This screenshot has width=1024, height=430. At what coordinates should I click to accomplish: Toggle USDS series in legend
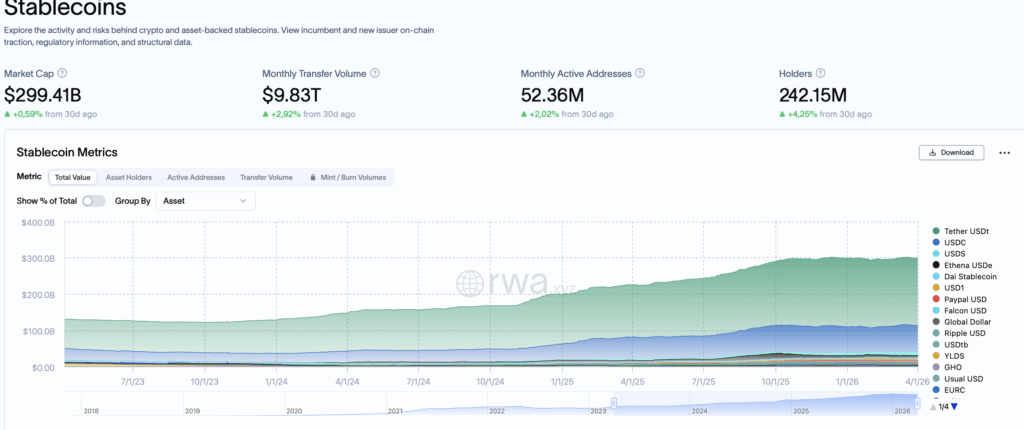point(949,254)
